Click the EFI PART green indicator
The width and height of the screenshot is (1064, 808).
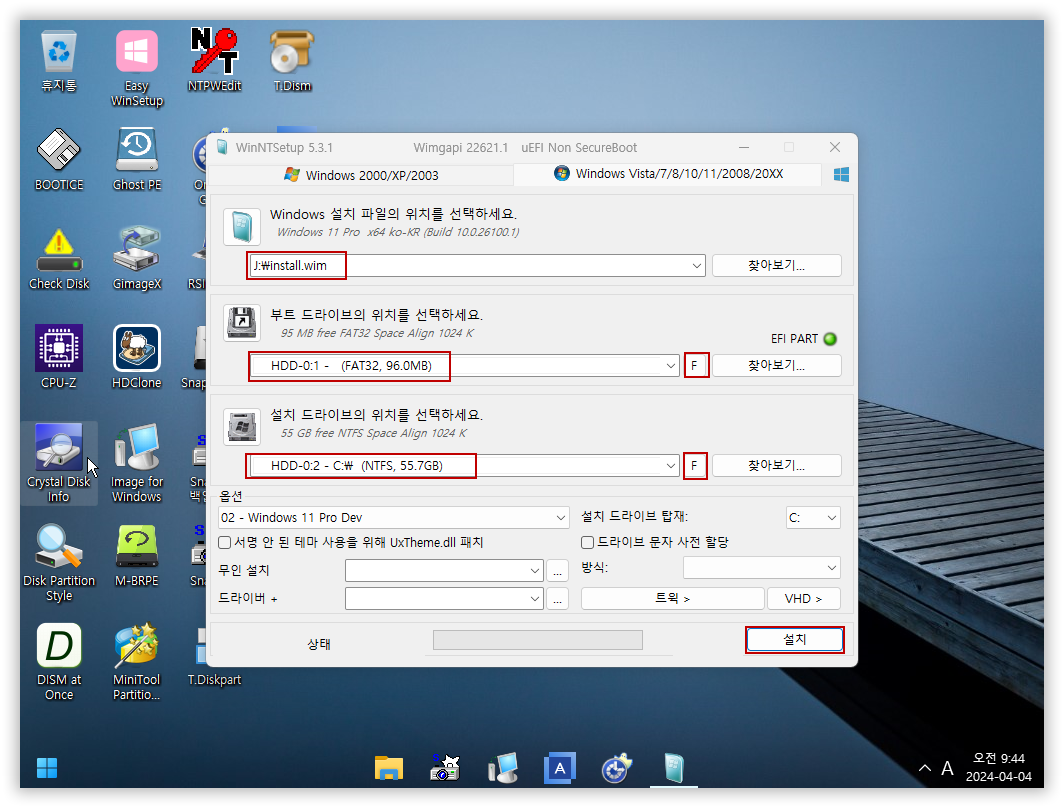[830, 339]
